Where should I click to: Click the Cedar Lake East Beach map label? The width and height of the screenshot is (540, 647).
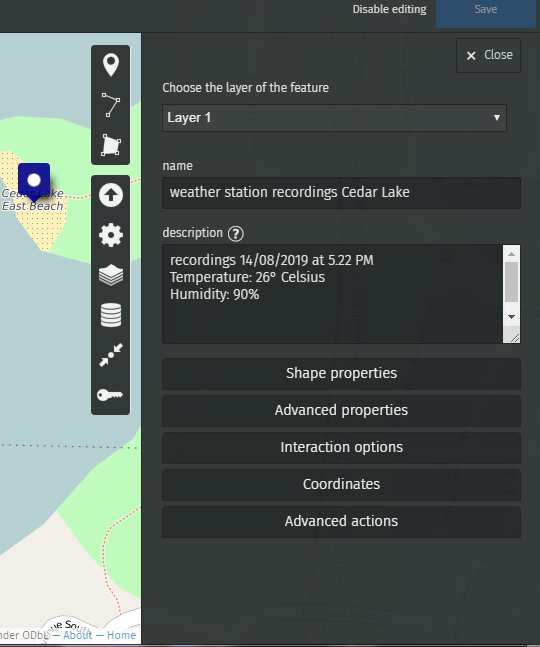33,200
